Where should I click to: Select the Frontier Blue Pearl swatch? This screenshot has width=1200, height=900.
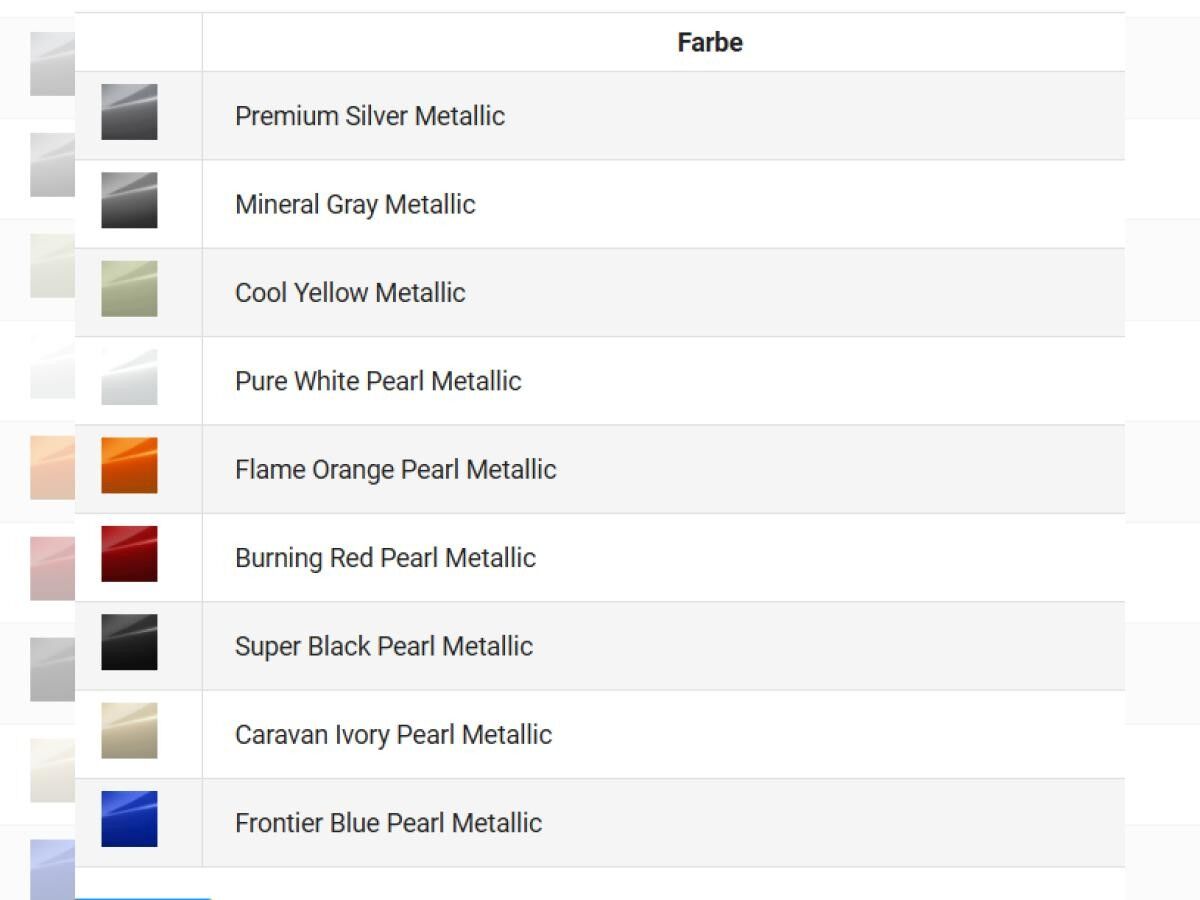pyautogui.click(x=129, y=819)
